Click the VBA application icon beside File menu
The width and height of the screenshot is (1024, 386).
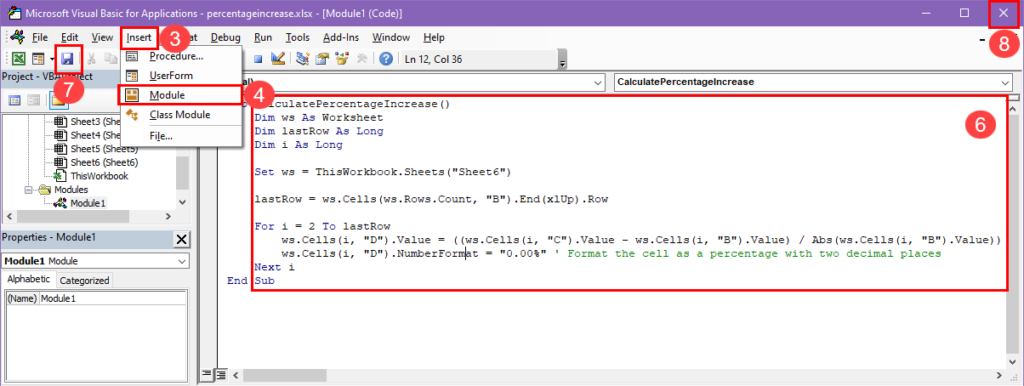coord(18,37)
